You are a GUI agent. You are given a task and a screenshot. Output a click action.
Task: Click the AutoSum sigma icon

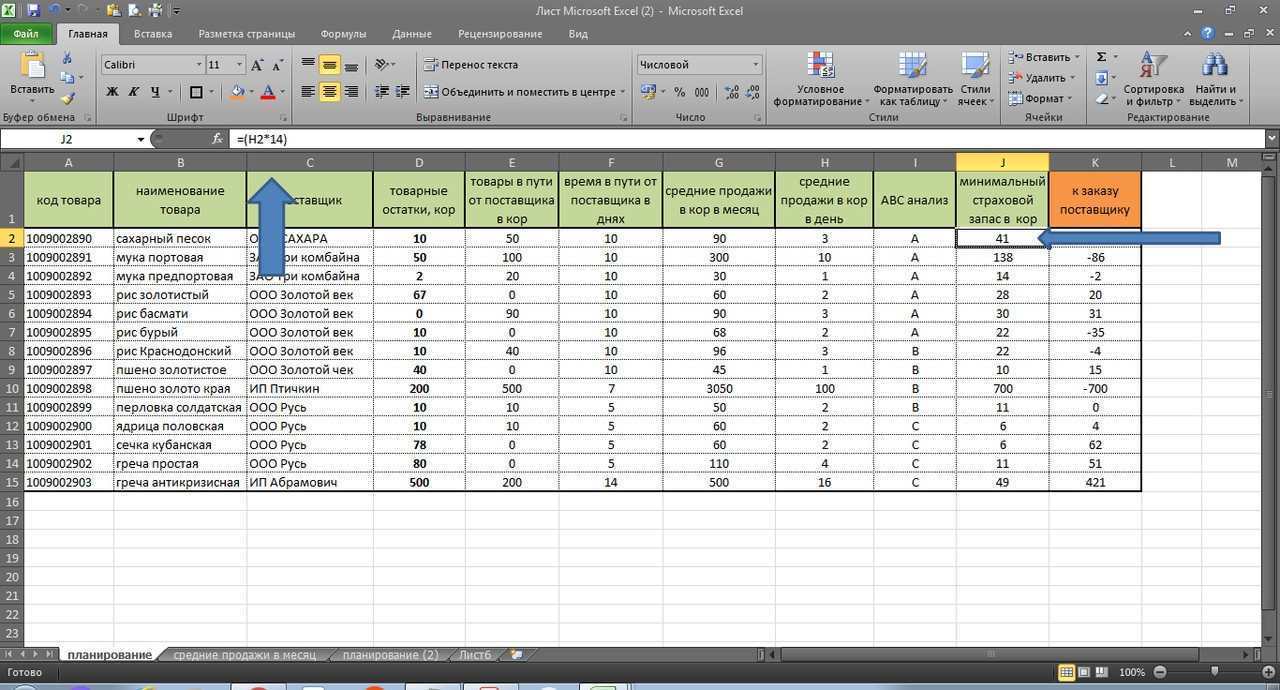pyautogui.click(x=1100, y=58)
